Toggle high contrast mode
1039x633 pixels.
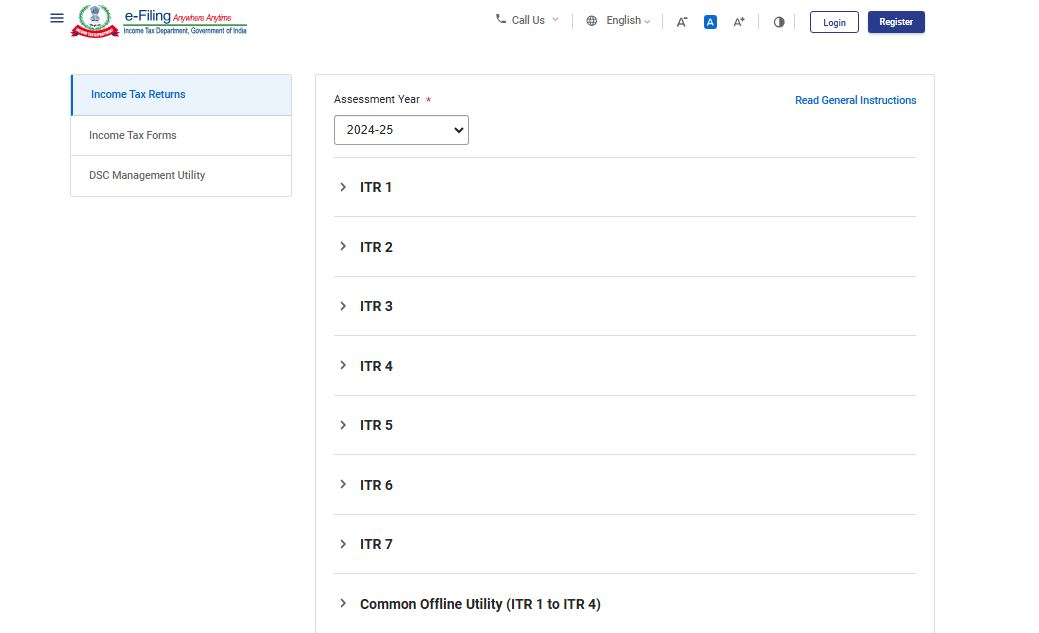779,22
